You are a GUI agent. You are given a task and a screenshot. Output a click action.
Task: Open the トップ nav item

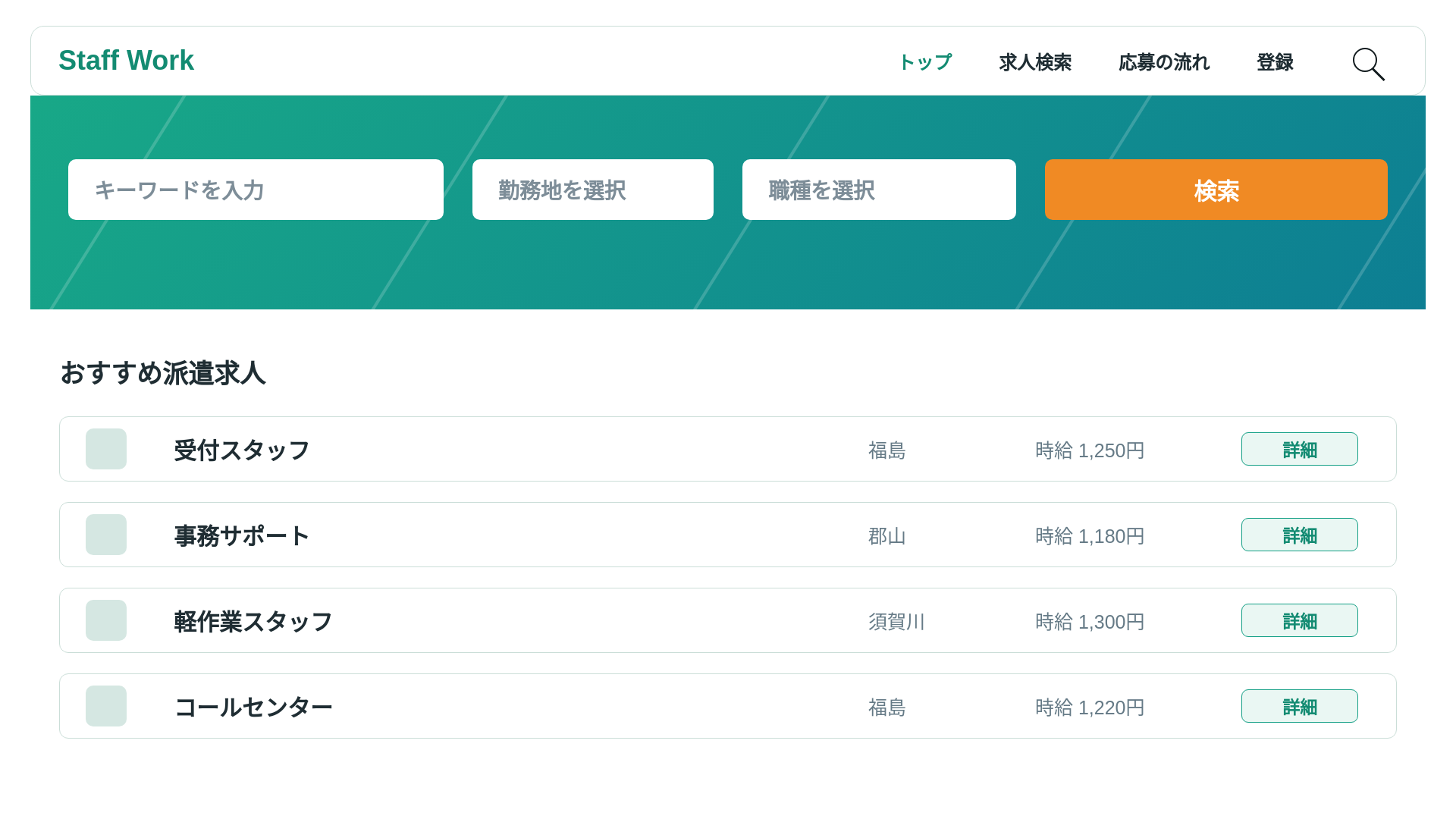click(924, 62)
